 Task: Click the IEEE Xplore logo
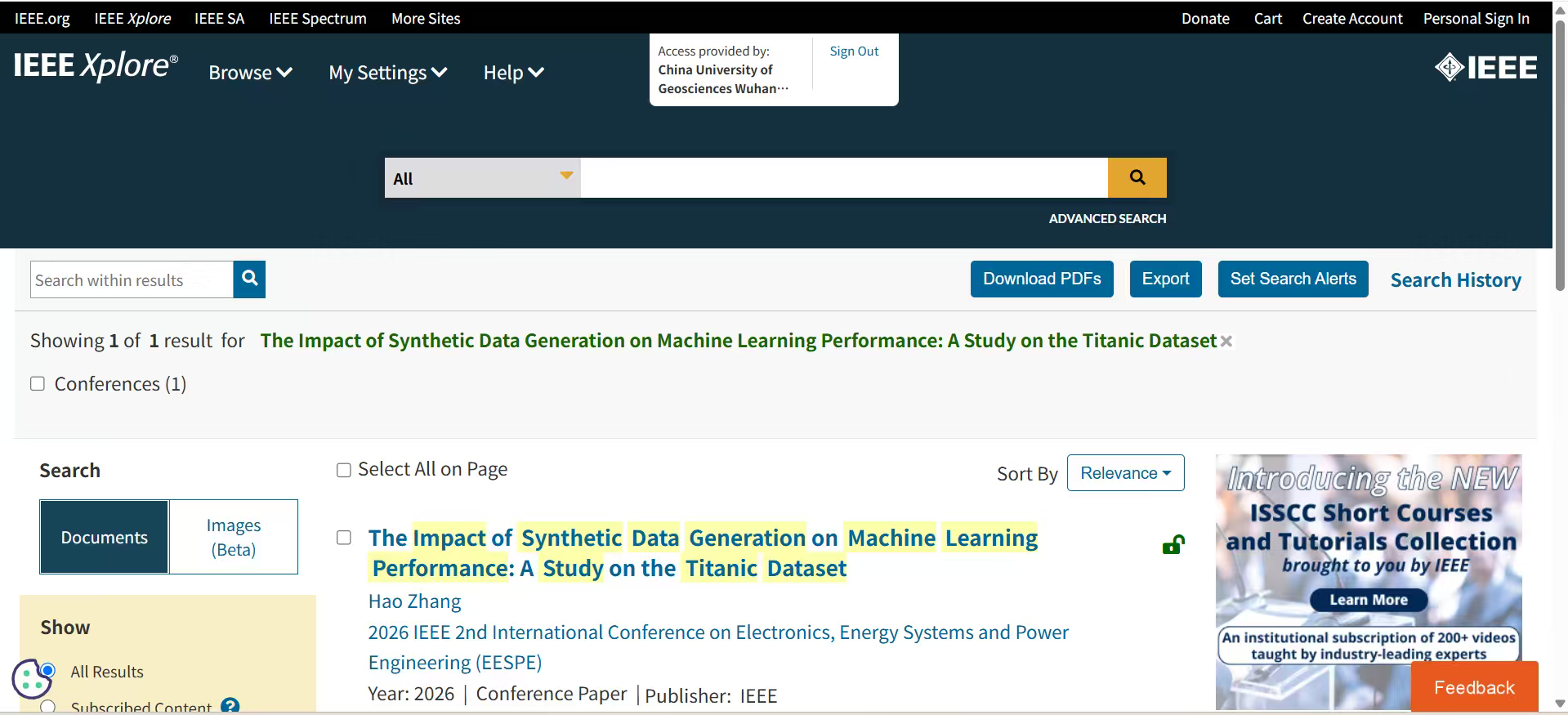[x=96, y=65]
